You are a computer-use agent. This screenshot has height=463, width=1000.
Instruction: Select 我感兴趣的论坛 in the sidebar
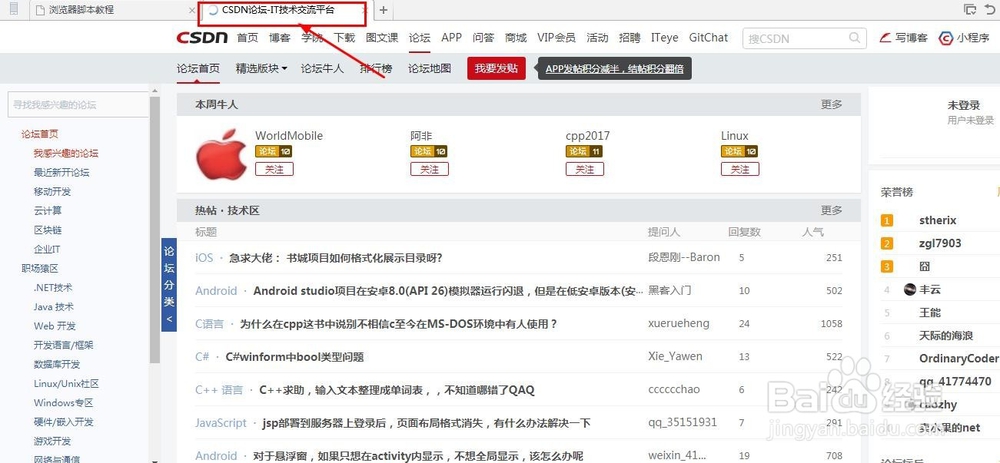point(66,153)
